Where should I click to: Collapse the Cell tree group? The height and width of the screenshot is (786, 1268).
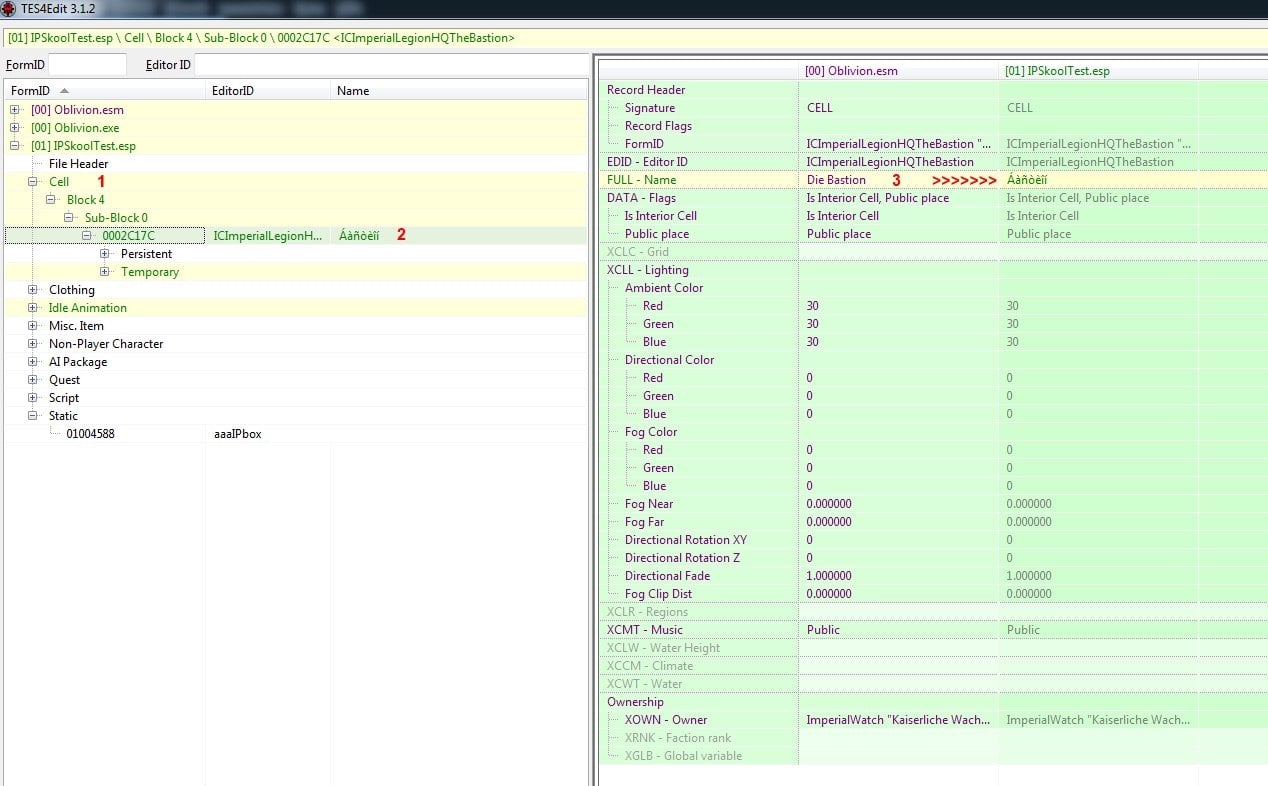(33, 182)
